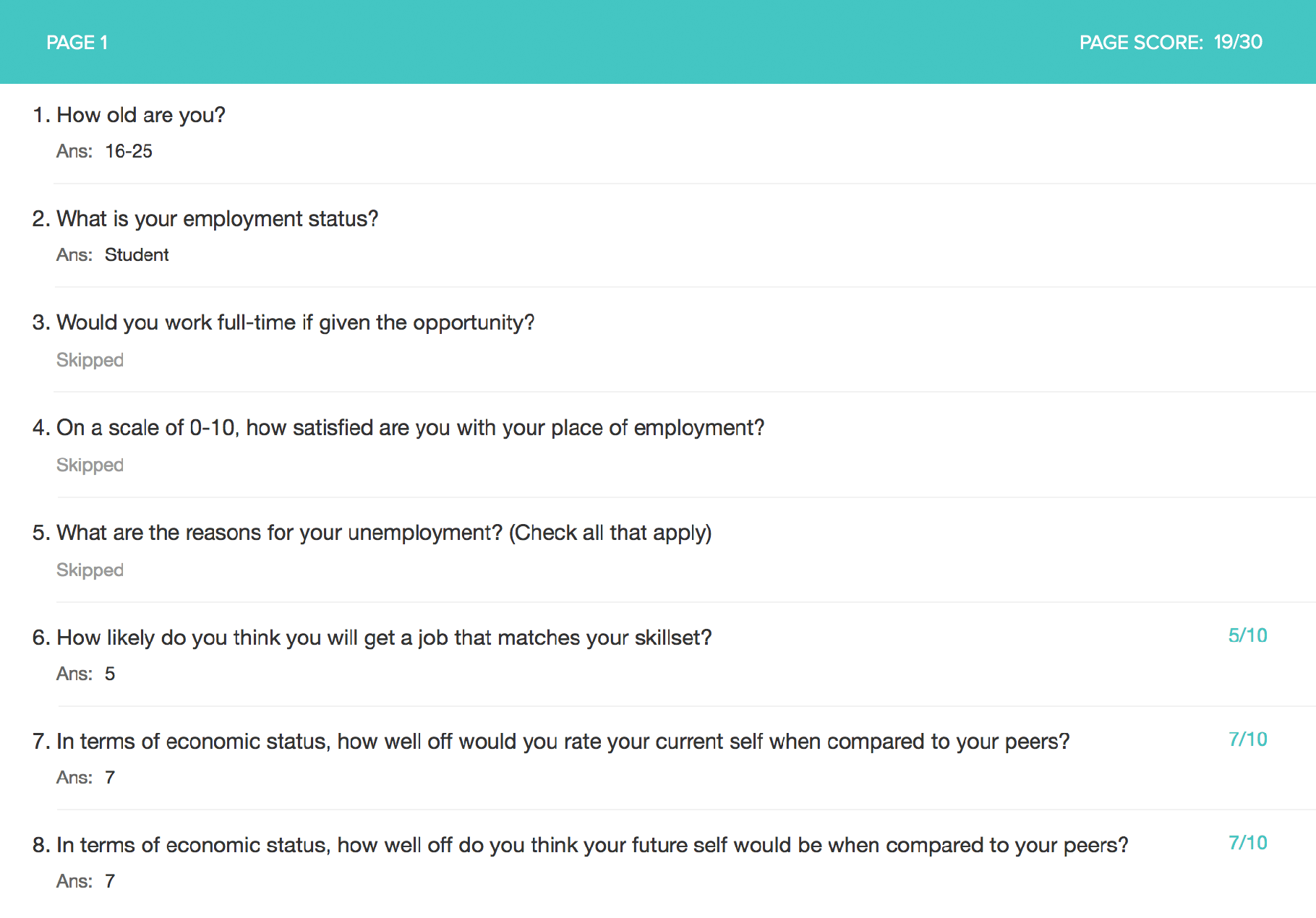Click the 16-25 age answer
This screenshot has width=1316, height=918.
[x=129, y=151]
